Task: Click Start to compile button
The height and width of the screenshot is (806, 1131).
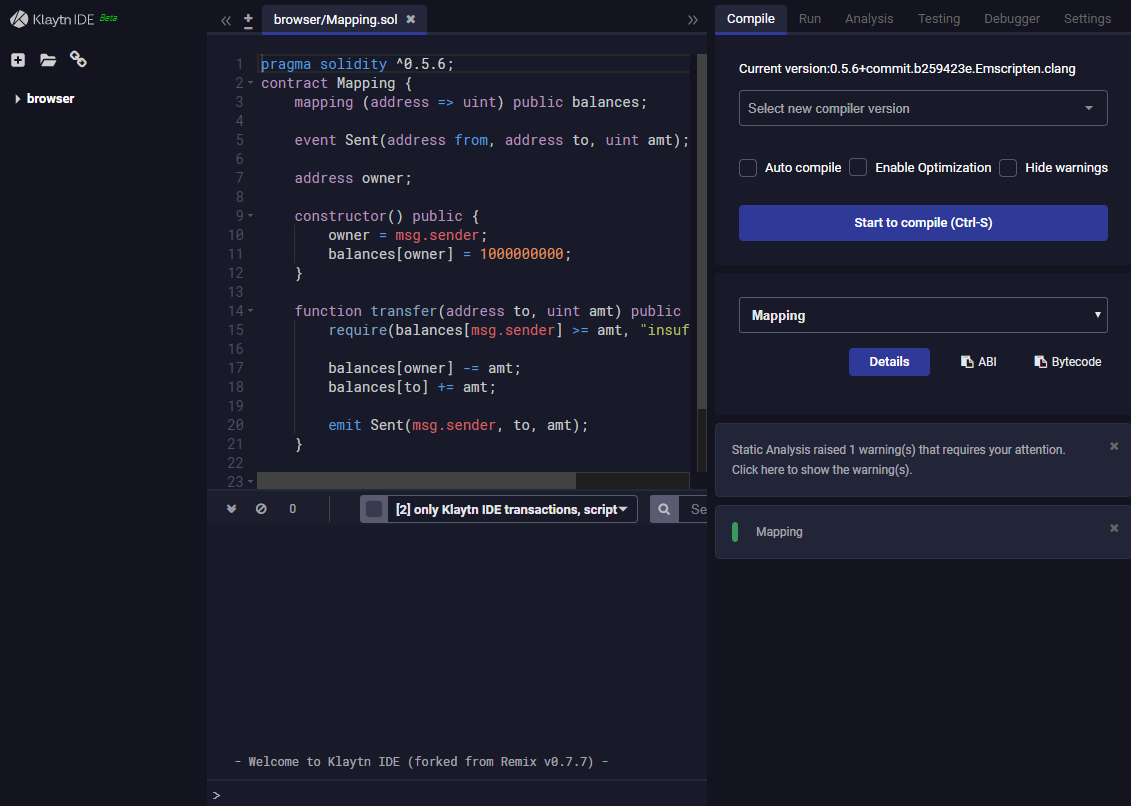Action: coord(923,223)
